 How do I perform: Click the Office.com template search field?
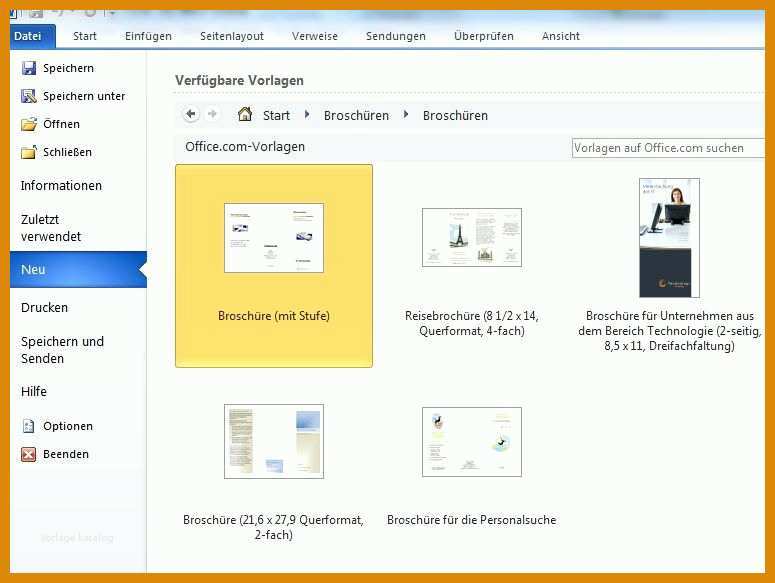tap(668, 148)
